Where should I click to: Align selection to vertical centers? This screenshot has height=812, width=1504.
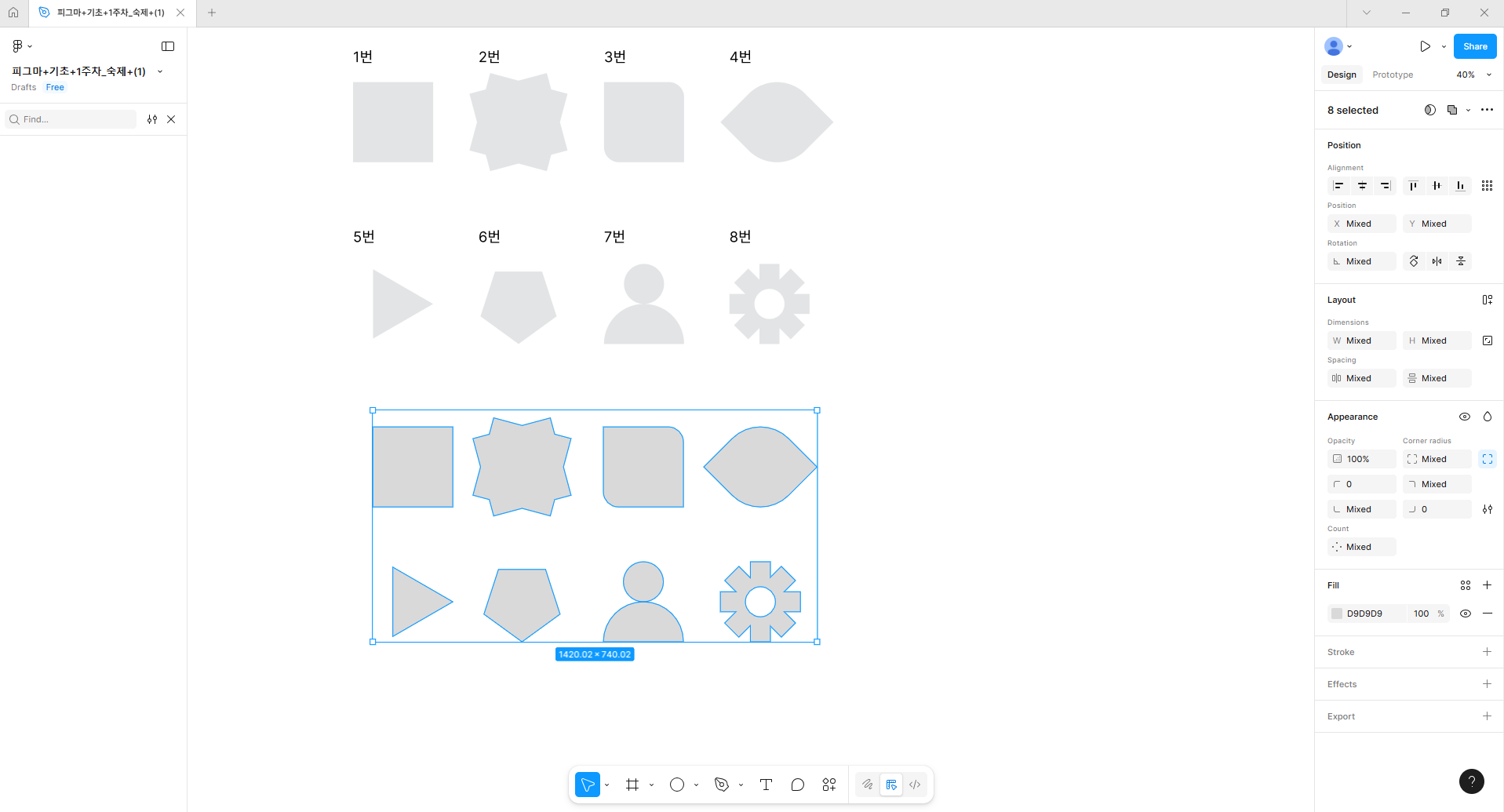[x=1437, y=186]
